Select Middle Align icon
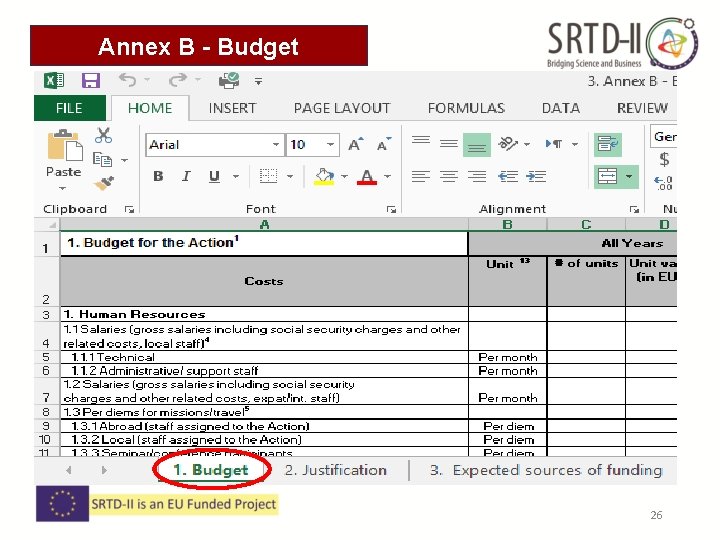720x540 pixels. click(449, 144)
